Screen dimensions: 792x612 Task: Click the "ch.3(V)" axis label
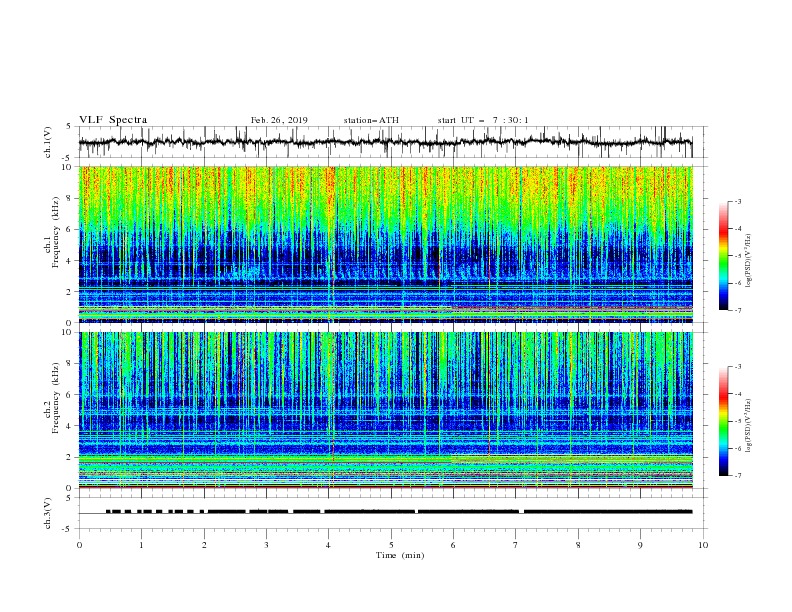(x=48, y=513)
